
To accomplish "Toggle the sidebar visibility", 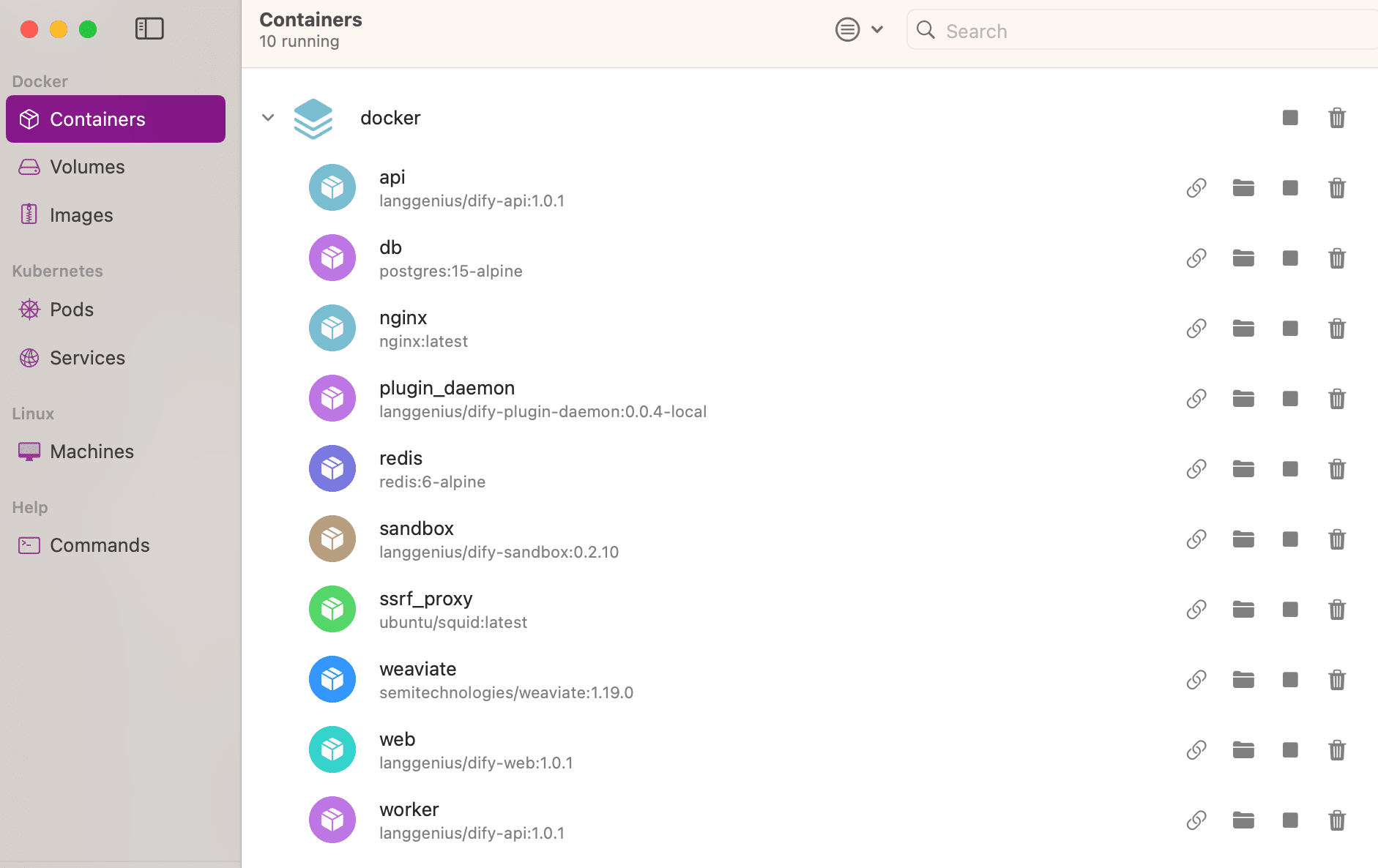I will click(x=149, y=29).
